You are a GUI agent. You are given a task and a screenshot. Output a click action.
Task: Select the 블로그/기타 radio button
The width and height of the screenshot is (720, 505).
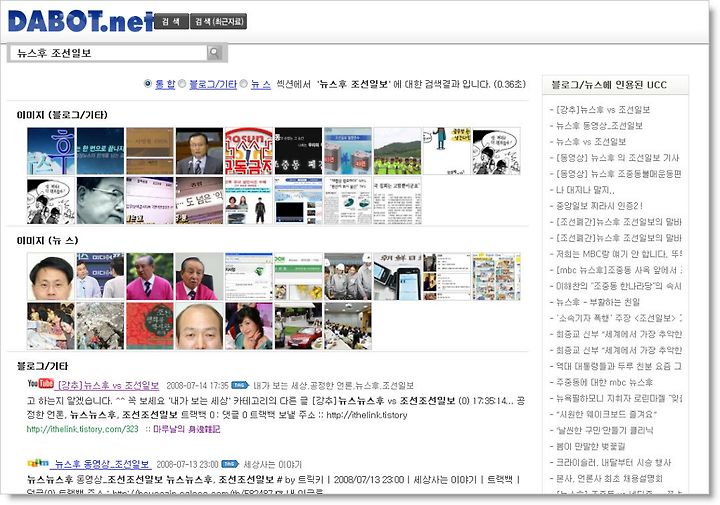tap(182, 84)
